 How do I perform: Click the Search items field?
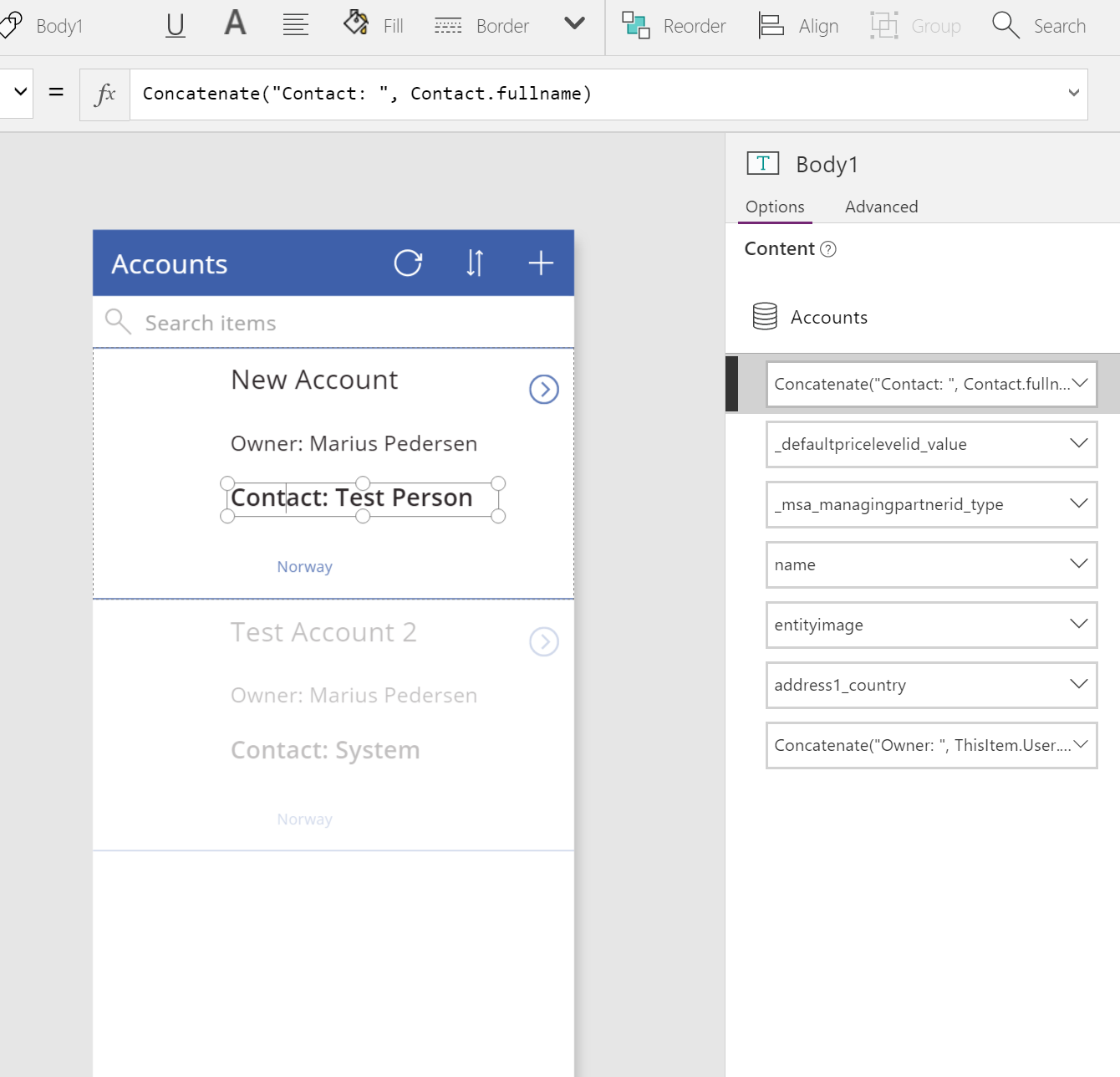coord(333,323)
